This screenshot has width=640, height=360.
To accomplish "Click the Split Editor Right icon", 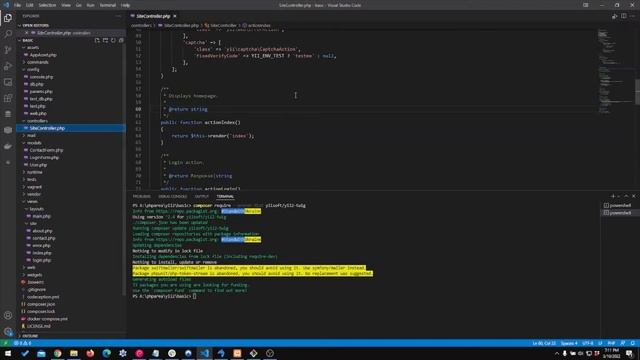I will click(624, 16).
